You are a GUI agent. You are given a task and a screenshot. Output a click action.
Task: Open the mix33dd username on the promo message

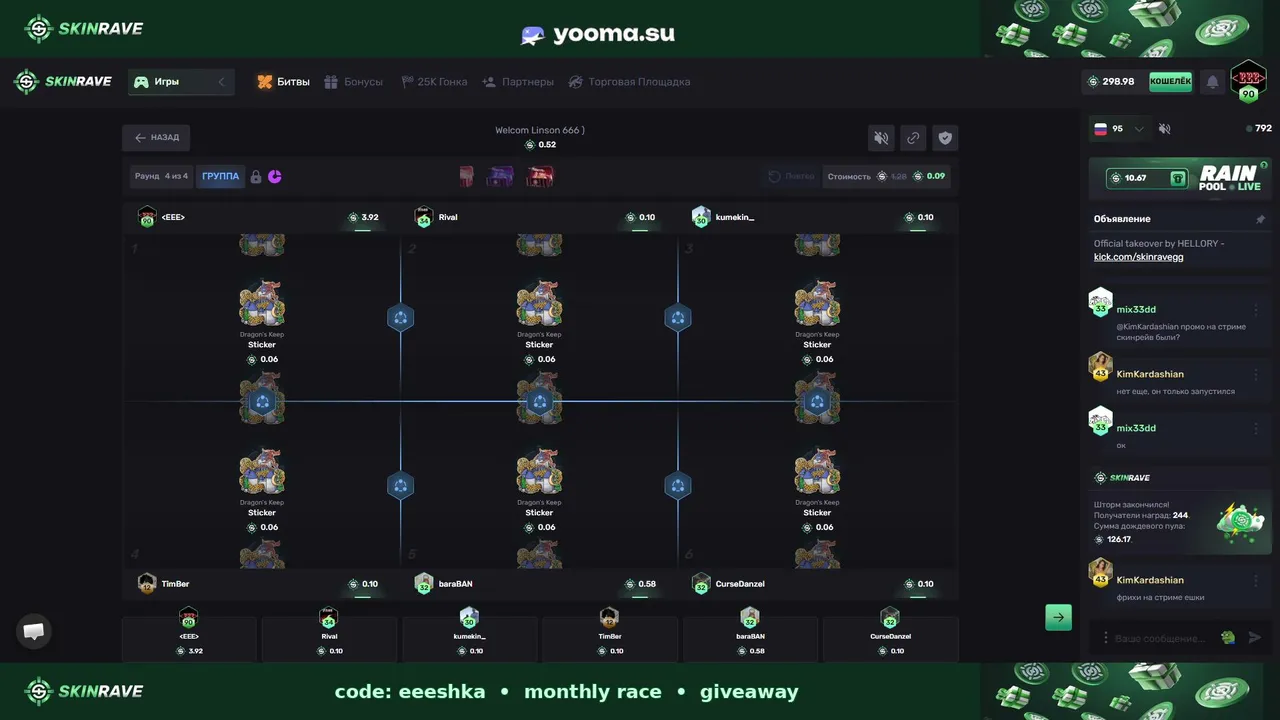point(1136,309)
